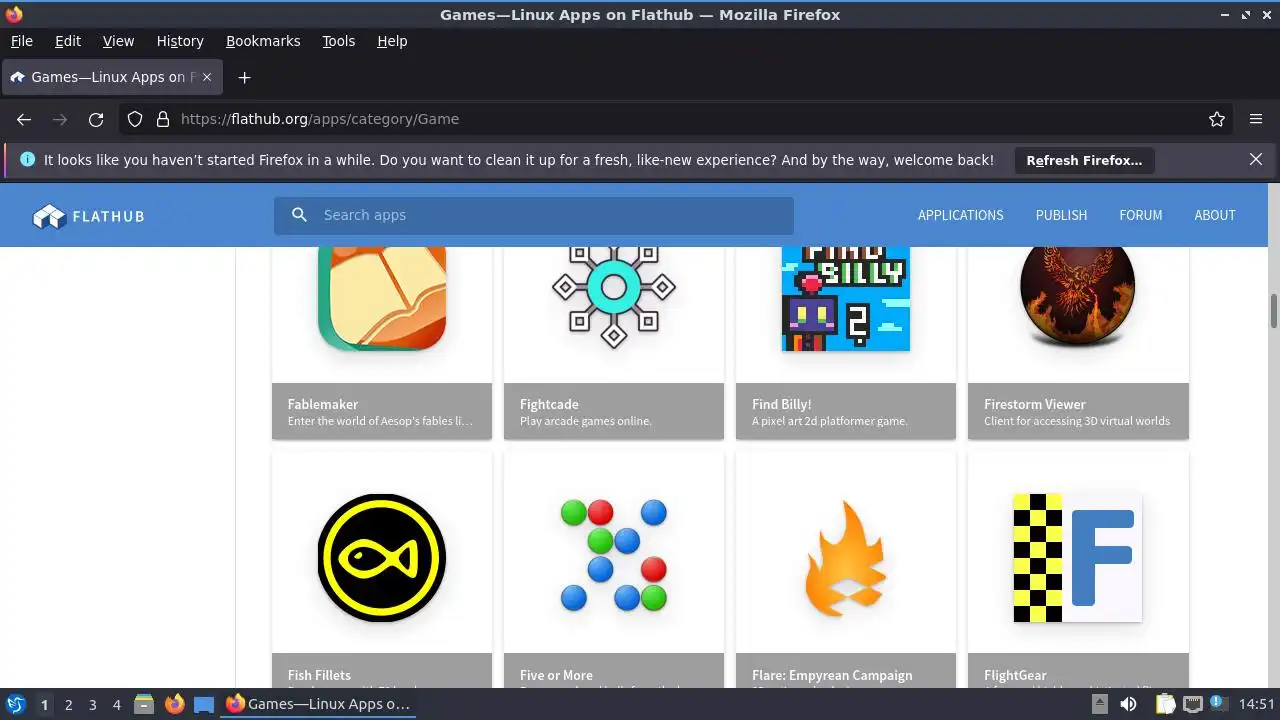Switch to workspace 3 in the taskbar

pyautogui.click(x=92, y=704)
